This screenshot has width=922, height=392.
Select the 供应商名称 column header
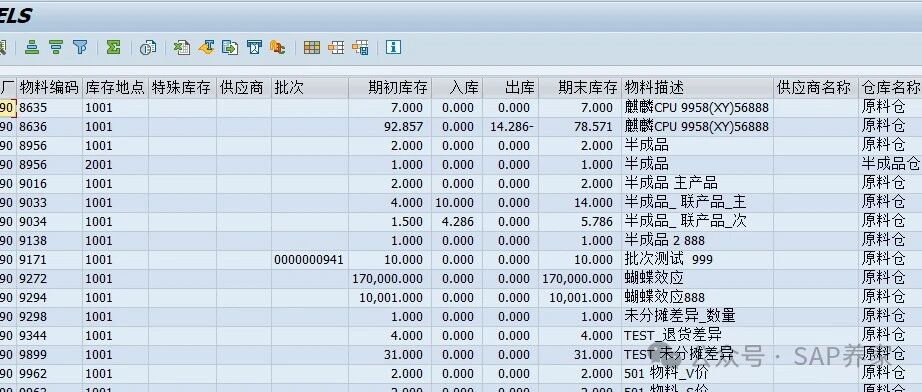click(x=816, y=88)
